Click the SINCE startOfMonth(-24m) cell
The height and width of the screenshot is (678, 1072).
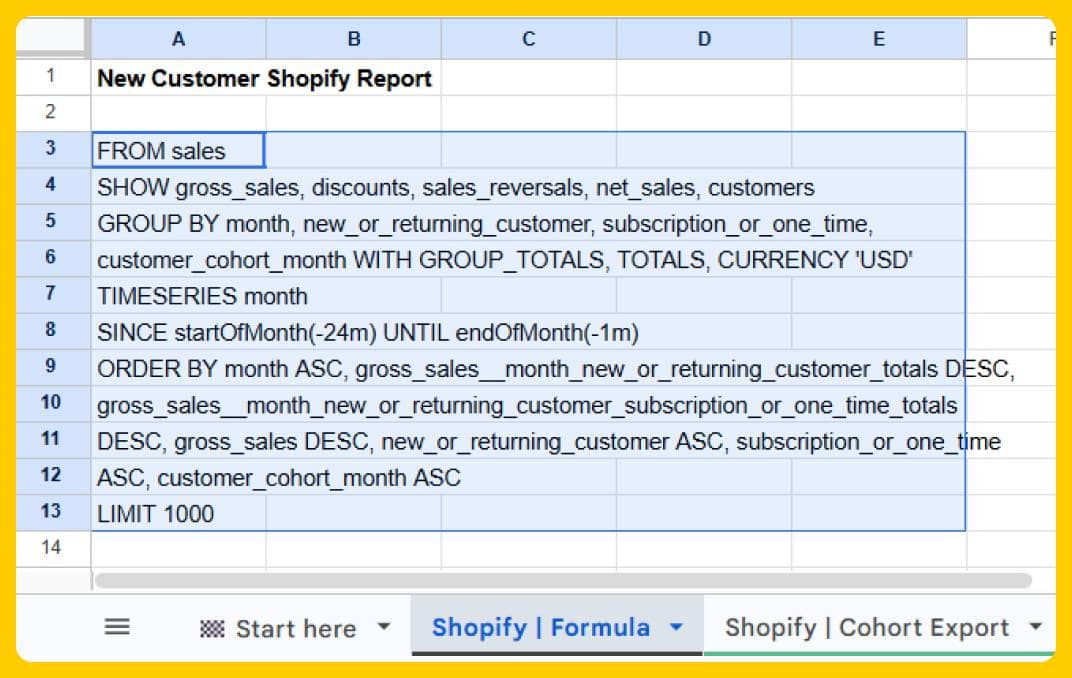[x=178, y=331]
